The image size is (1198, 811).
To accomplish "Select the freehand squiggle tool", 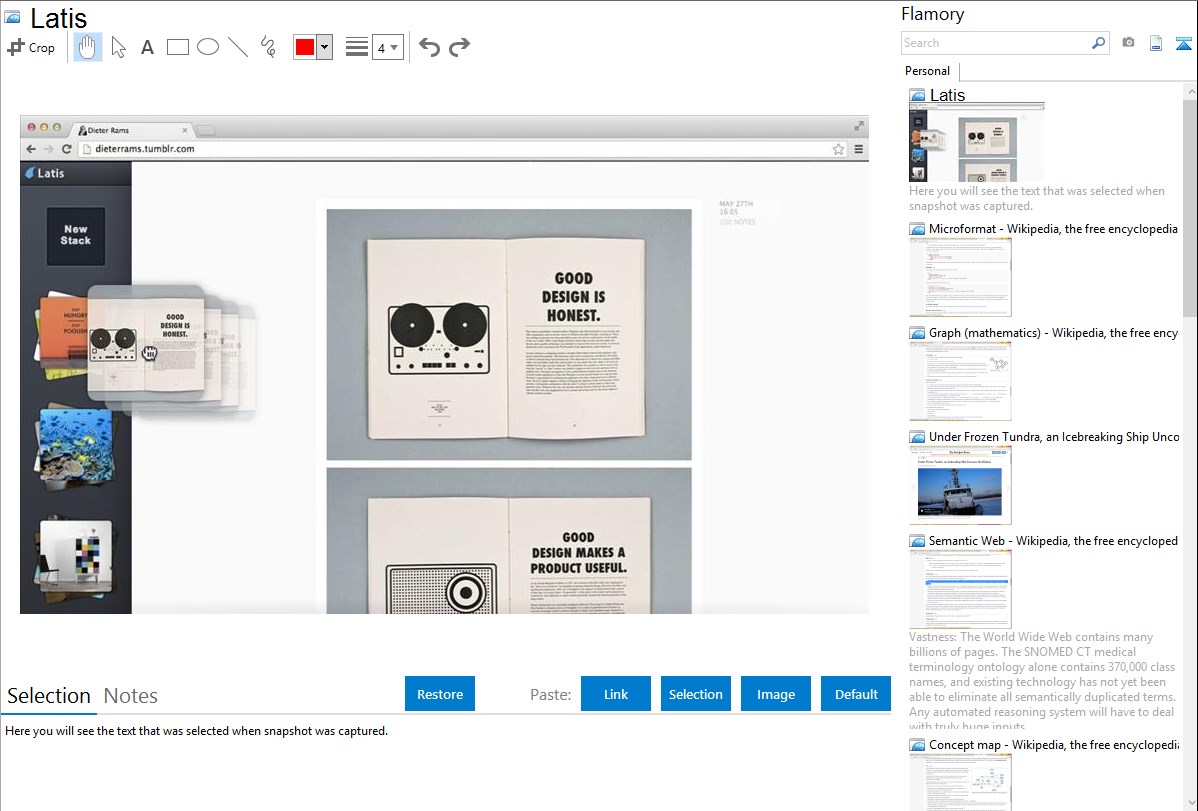I will tap(268, 47).
